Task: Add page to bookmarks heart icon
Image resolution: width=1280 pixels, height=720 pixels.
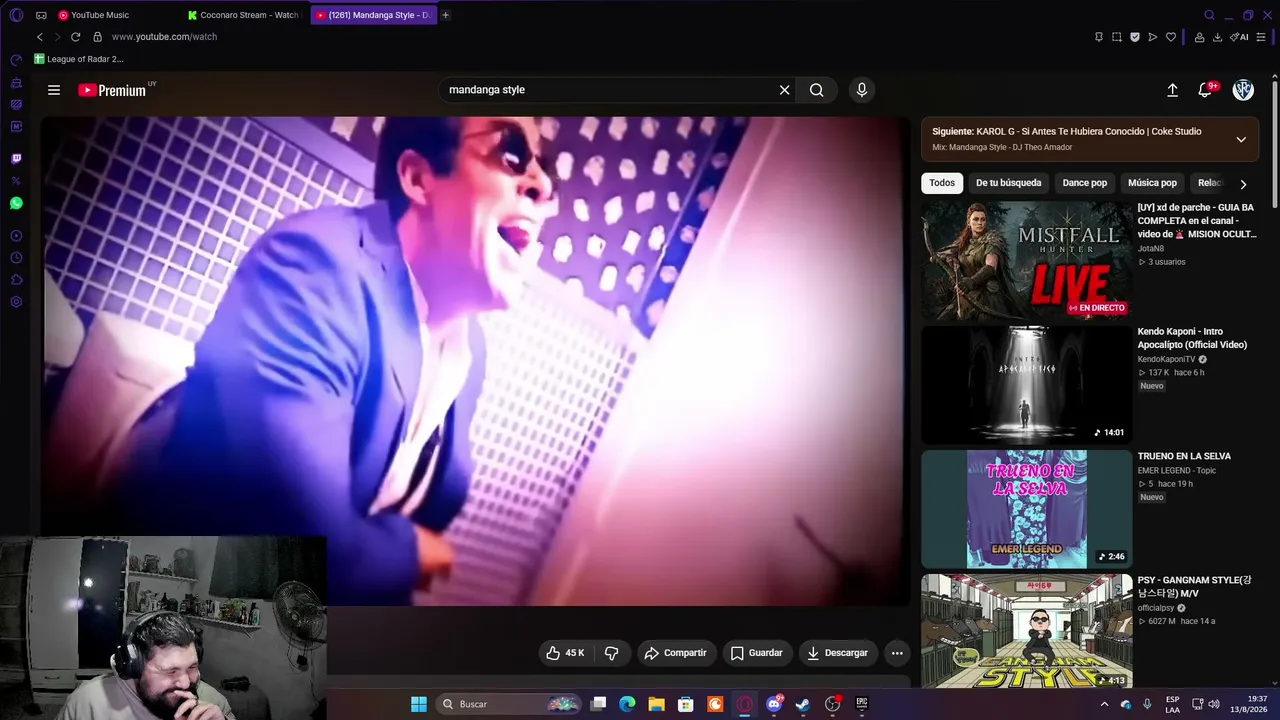Action: pos(1171,37)
